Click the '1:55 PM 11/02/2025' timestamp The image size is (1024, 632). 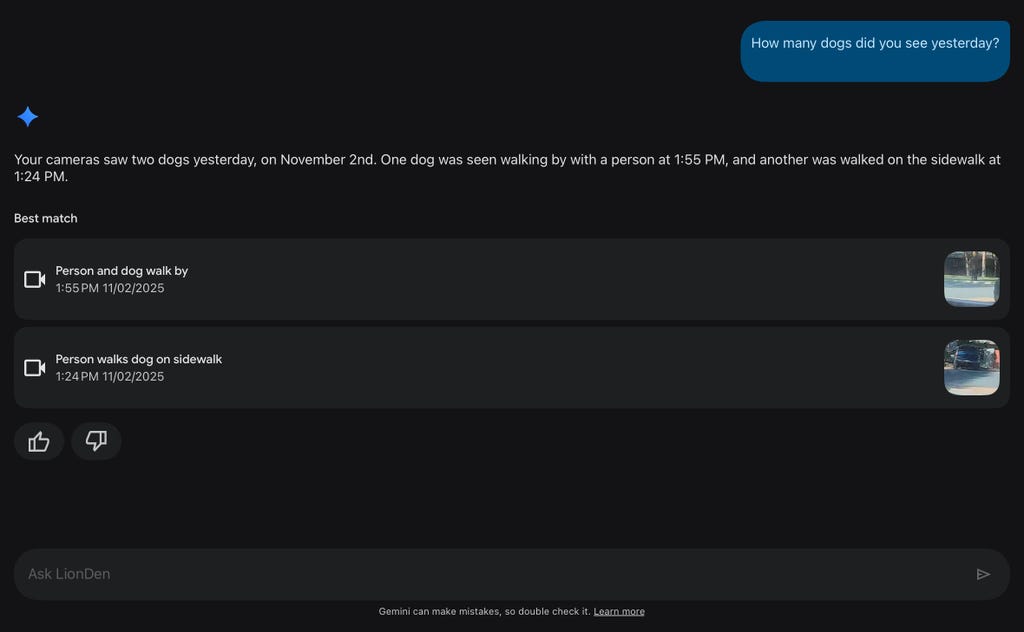click(110, 289)
